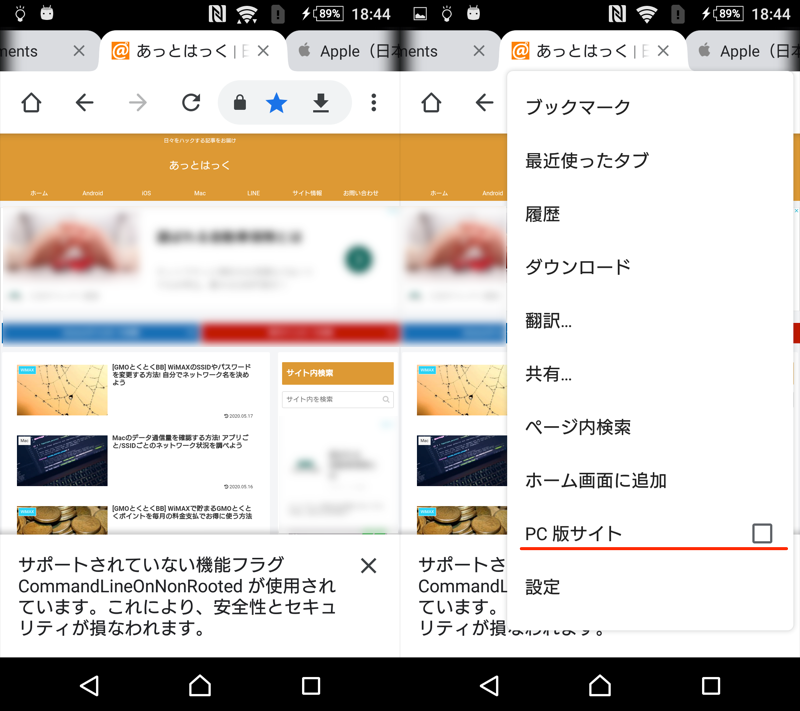Tap the padlock site info icon

pyautogui.click(x=240, y=103)
